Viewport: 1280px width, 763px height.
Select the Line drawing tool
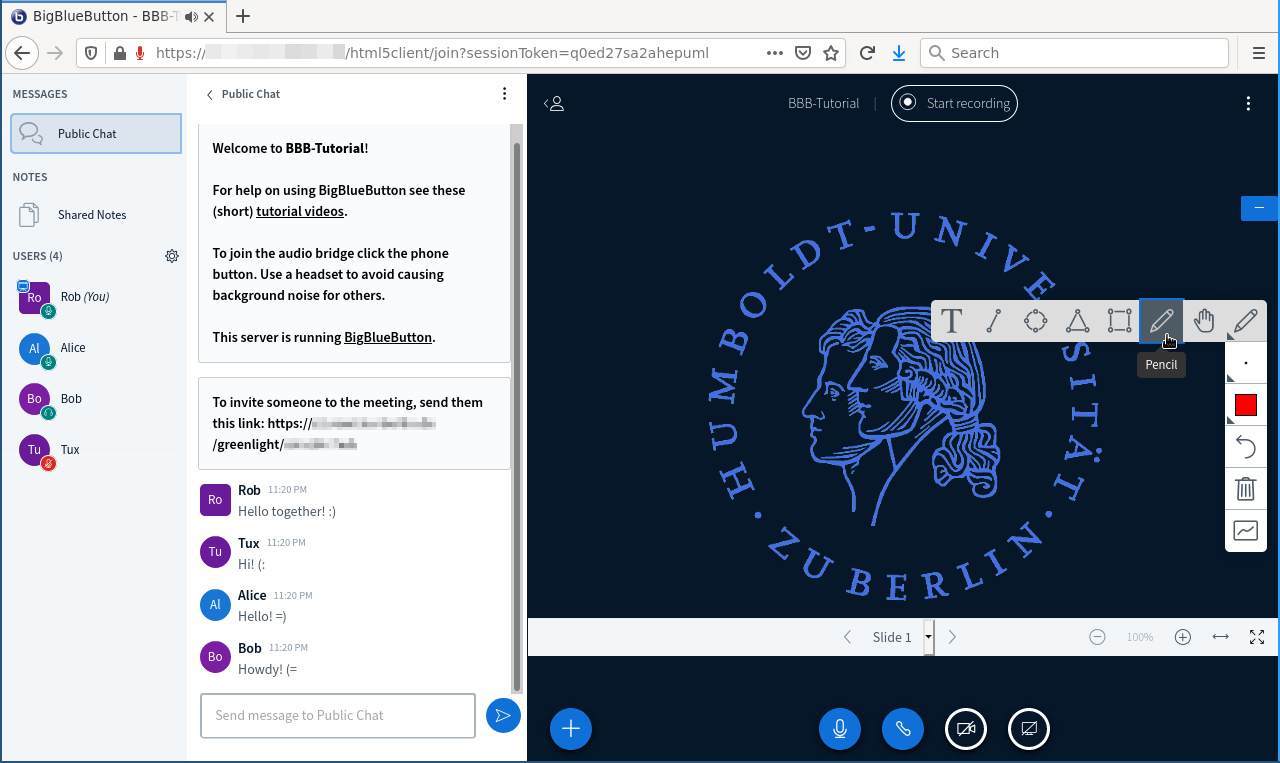click(x=994, y=321)
